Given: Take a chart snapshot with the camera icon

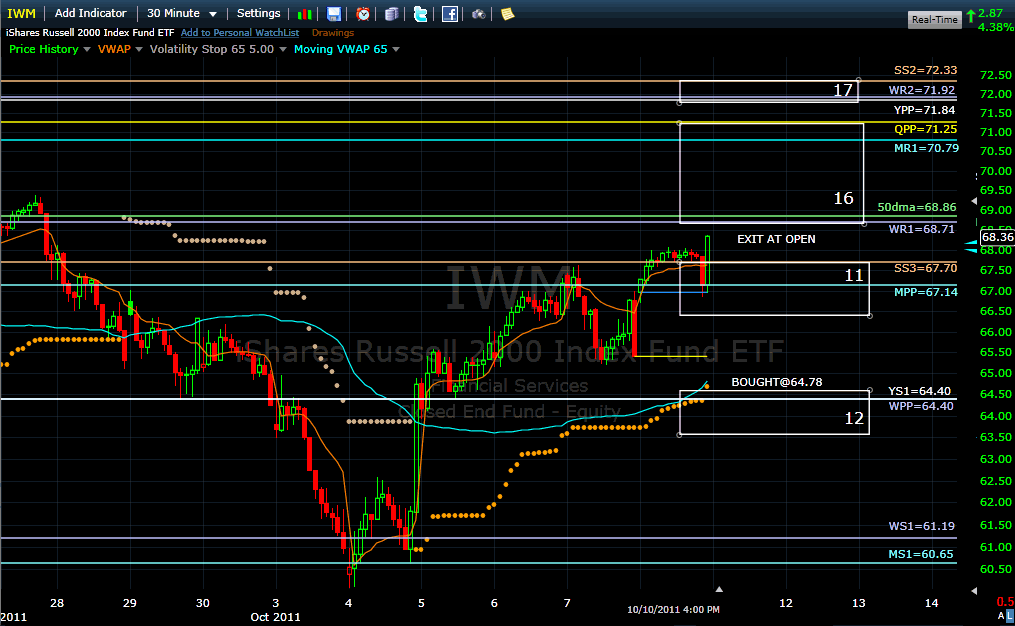Looking at the screenshot, I should coord(478,14).
